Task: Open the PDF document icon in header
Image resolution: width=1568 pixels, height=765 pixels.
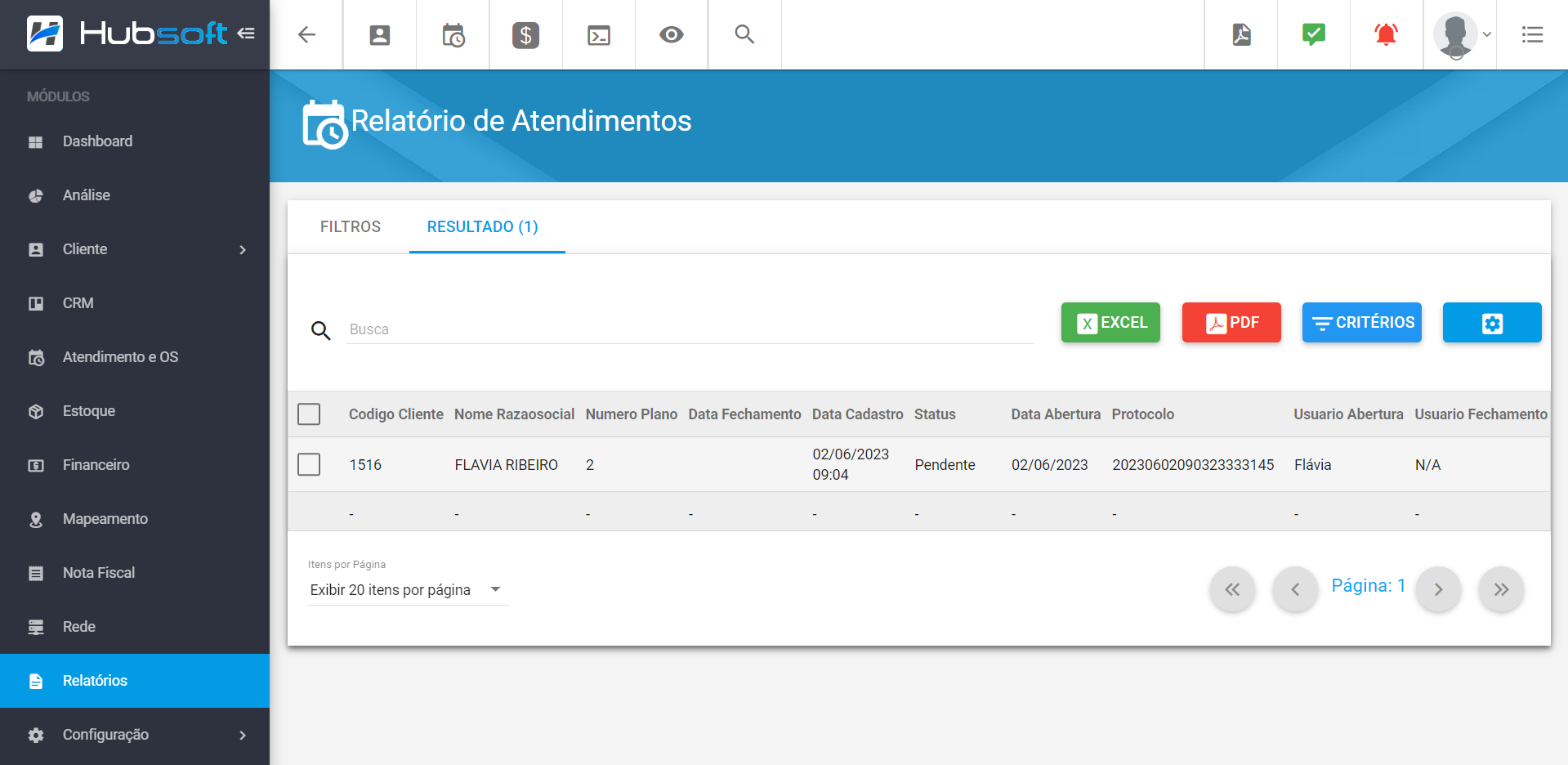Action: coord(1241,34)
